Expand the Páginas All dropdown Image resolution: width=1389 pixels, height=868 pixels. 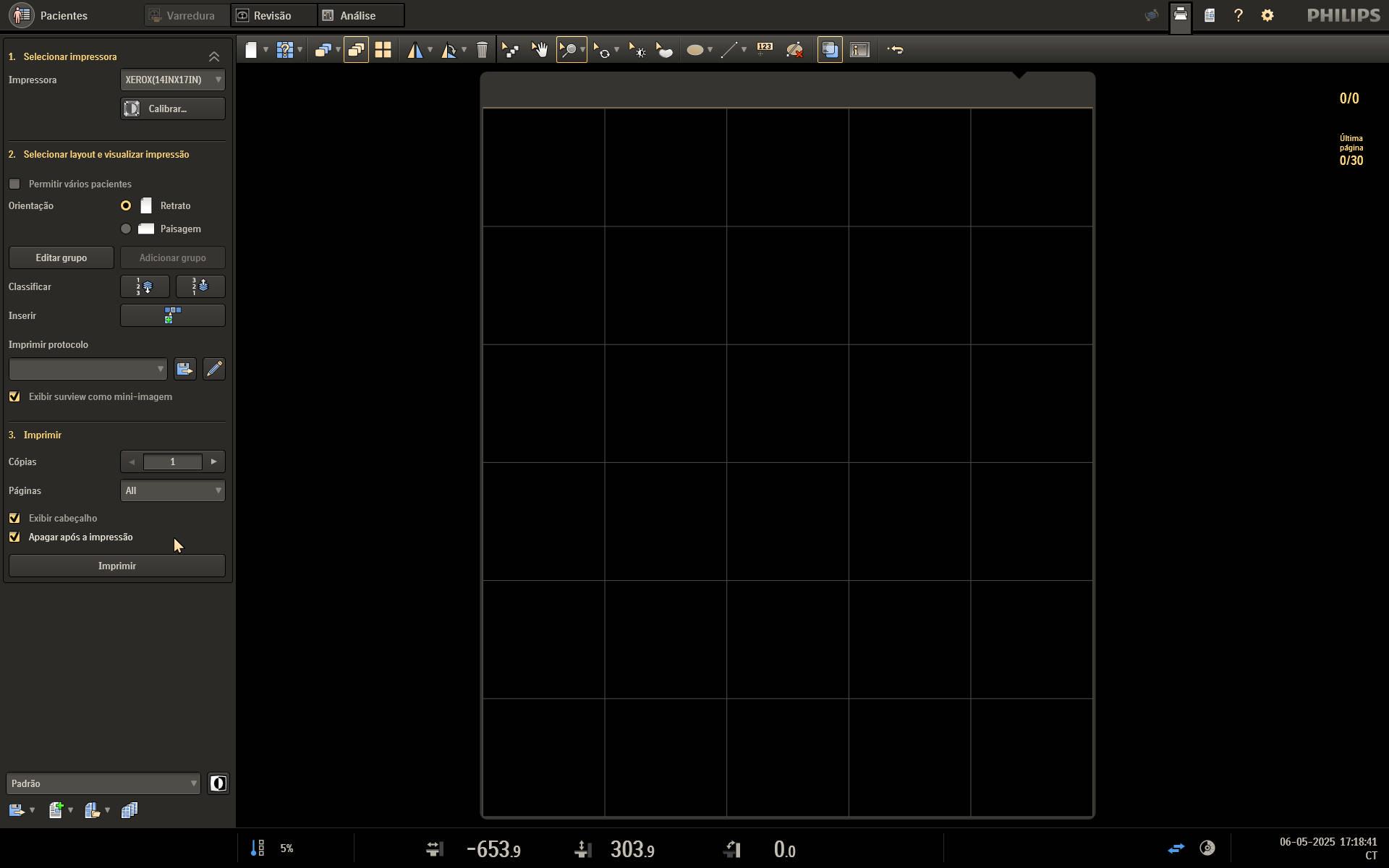point(172,490)
